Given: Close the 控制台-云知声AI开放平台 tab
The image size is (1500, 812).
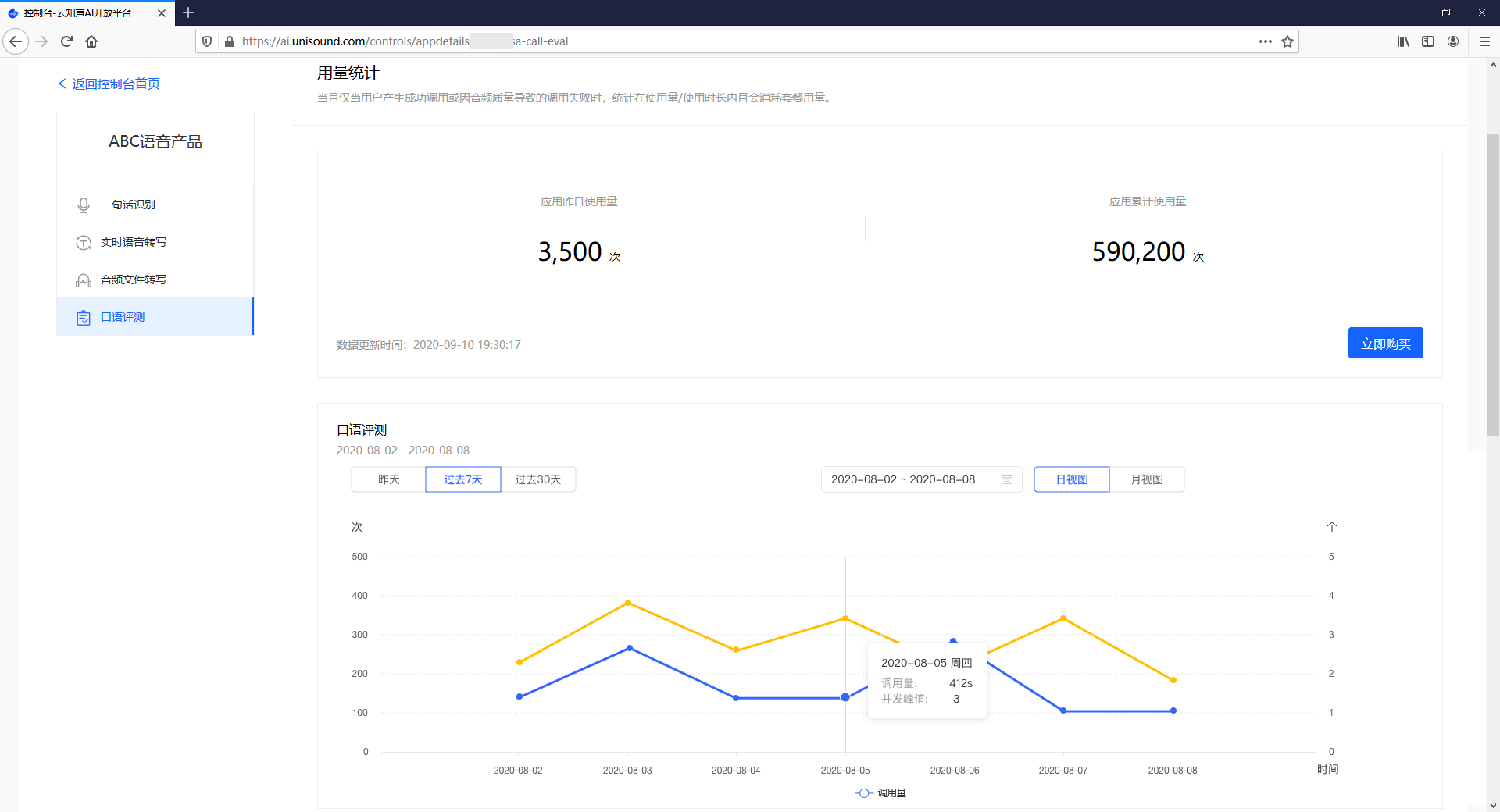Looking at the screenshot, I should click(162, 13).
